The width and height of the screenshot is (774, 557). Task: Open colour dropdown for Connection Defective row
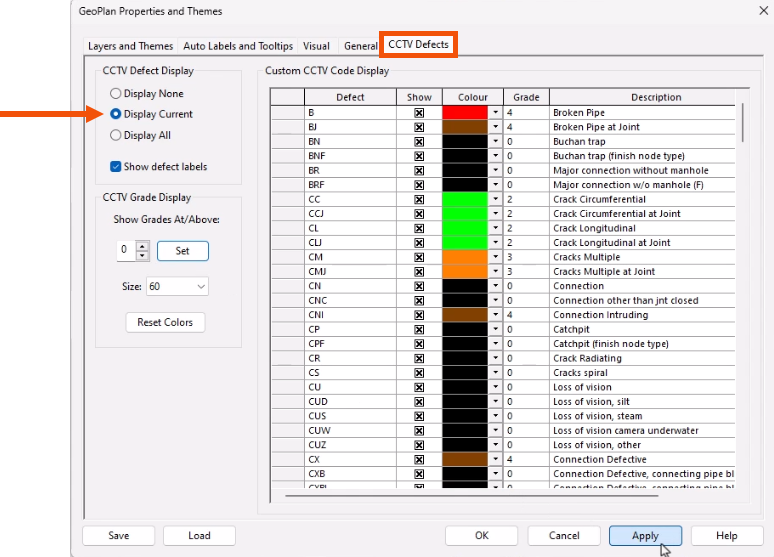(x=496, y=459)
